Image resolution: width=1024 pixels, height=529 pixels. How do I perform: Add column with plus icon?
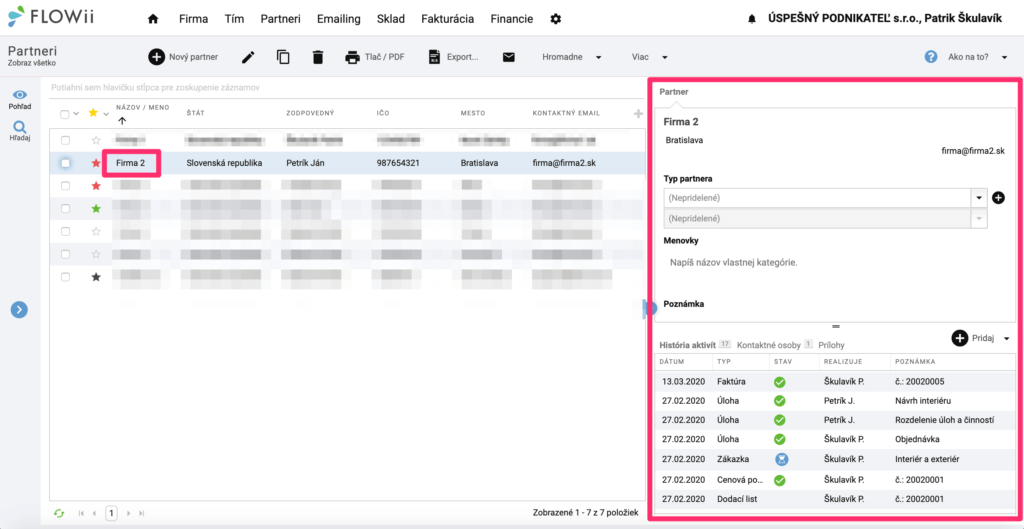coord(638,114)
